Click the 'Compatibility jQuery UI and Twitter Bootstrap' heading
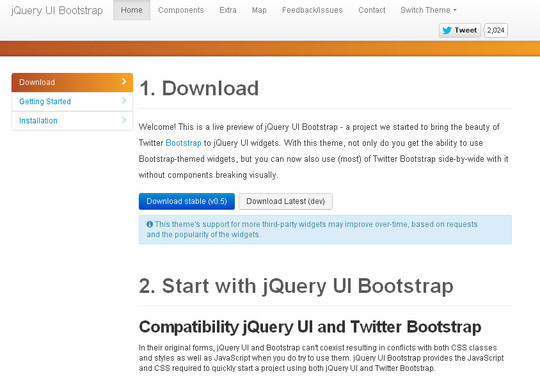This screenshot has width=540, height=376. coord(310,327)
